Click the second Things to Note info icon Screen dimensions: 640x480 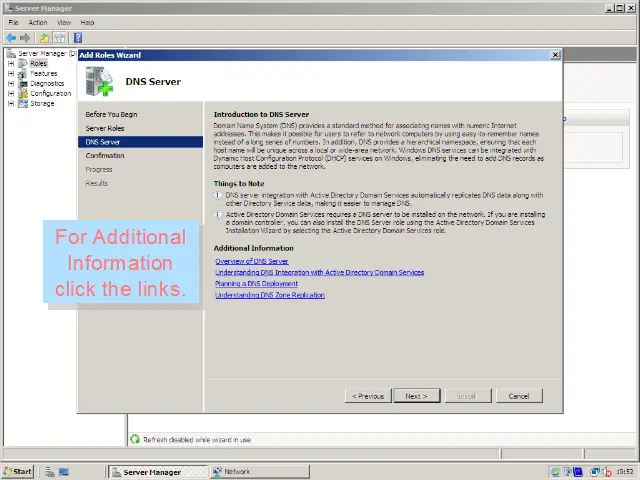coord(218,214)
